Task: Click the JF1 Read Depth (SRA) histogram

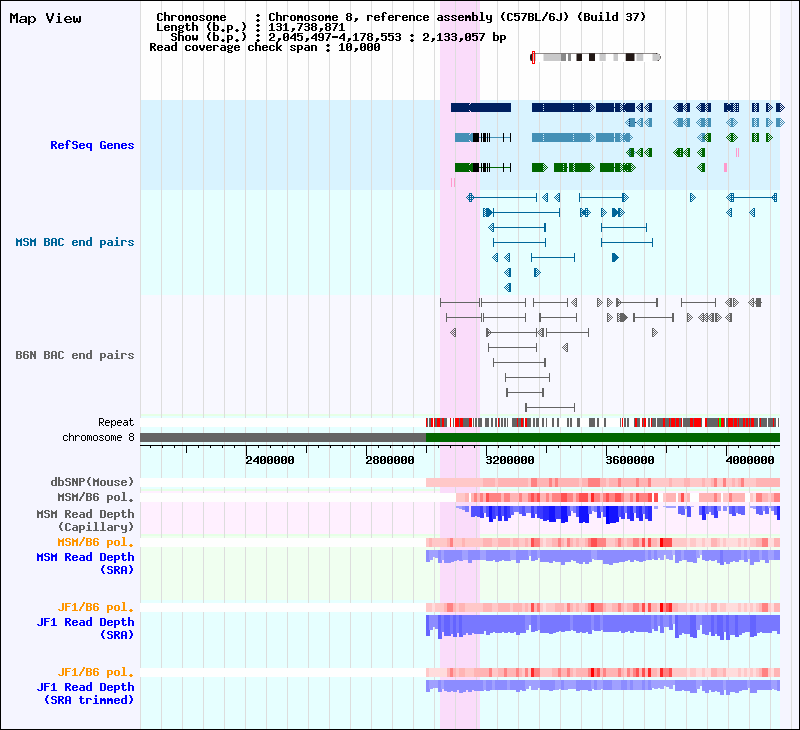Action: click(603, 627)
